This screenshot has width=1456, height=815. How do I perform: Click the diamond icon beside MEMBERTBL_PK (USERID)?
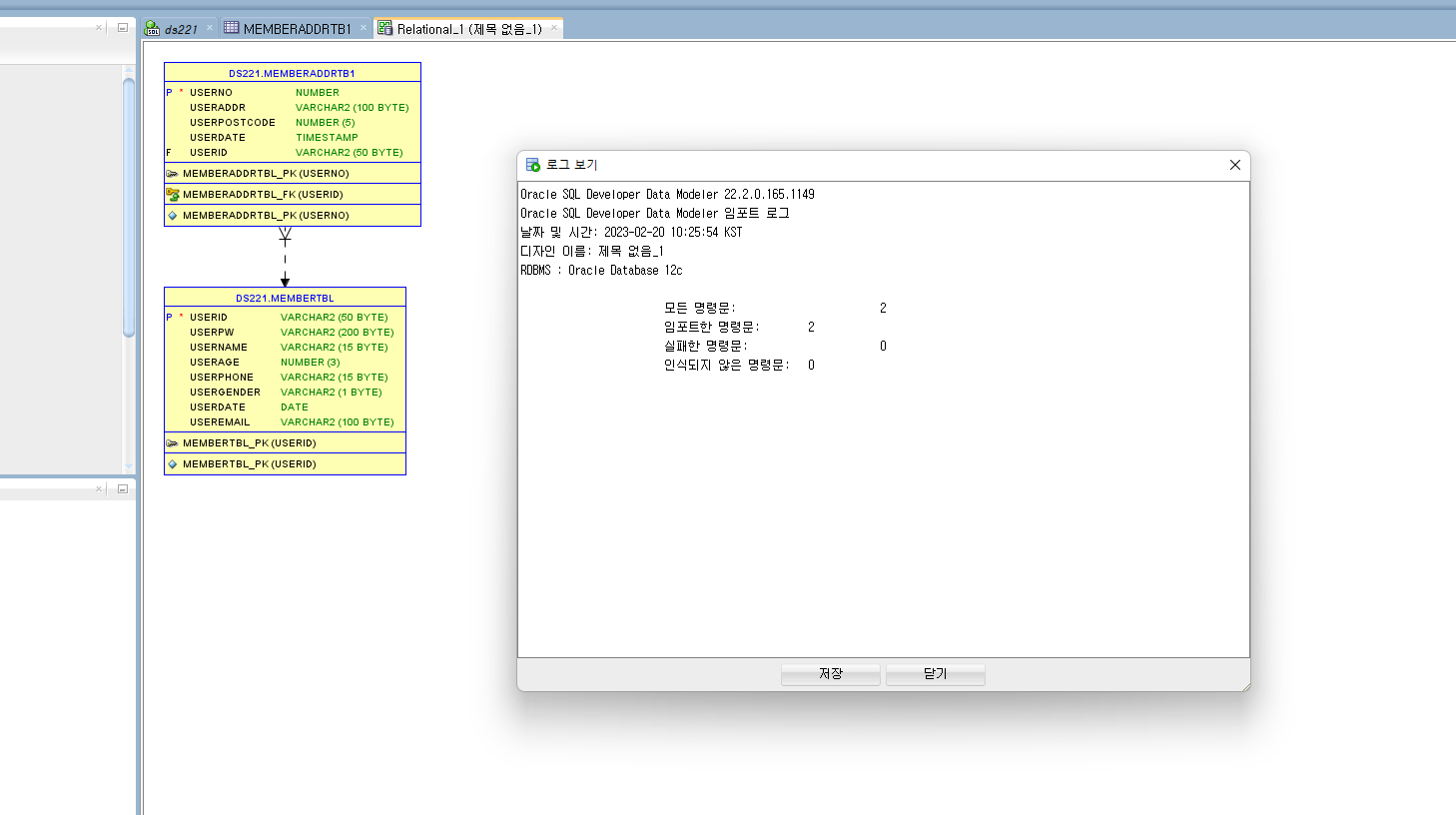coord(173,463)
